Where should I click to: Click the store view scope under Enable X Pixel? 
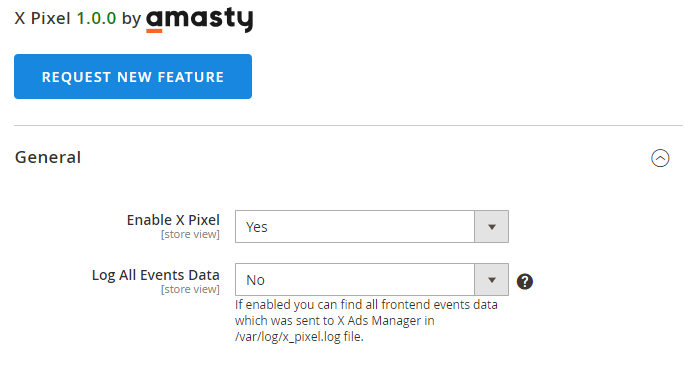[x=190, y=234]
